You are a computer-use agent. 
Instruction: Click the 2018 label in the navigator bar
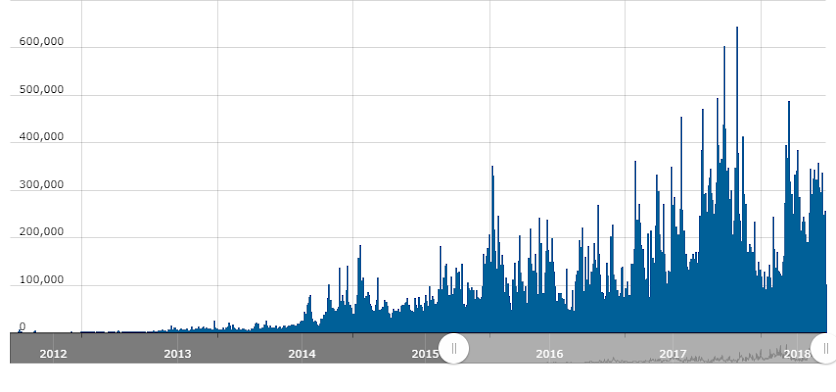click(x=797, y=354)
